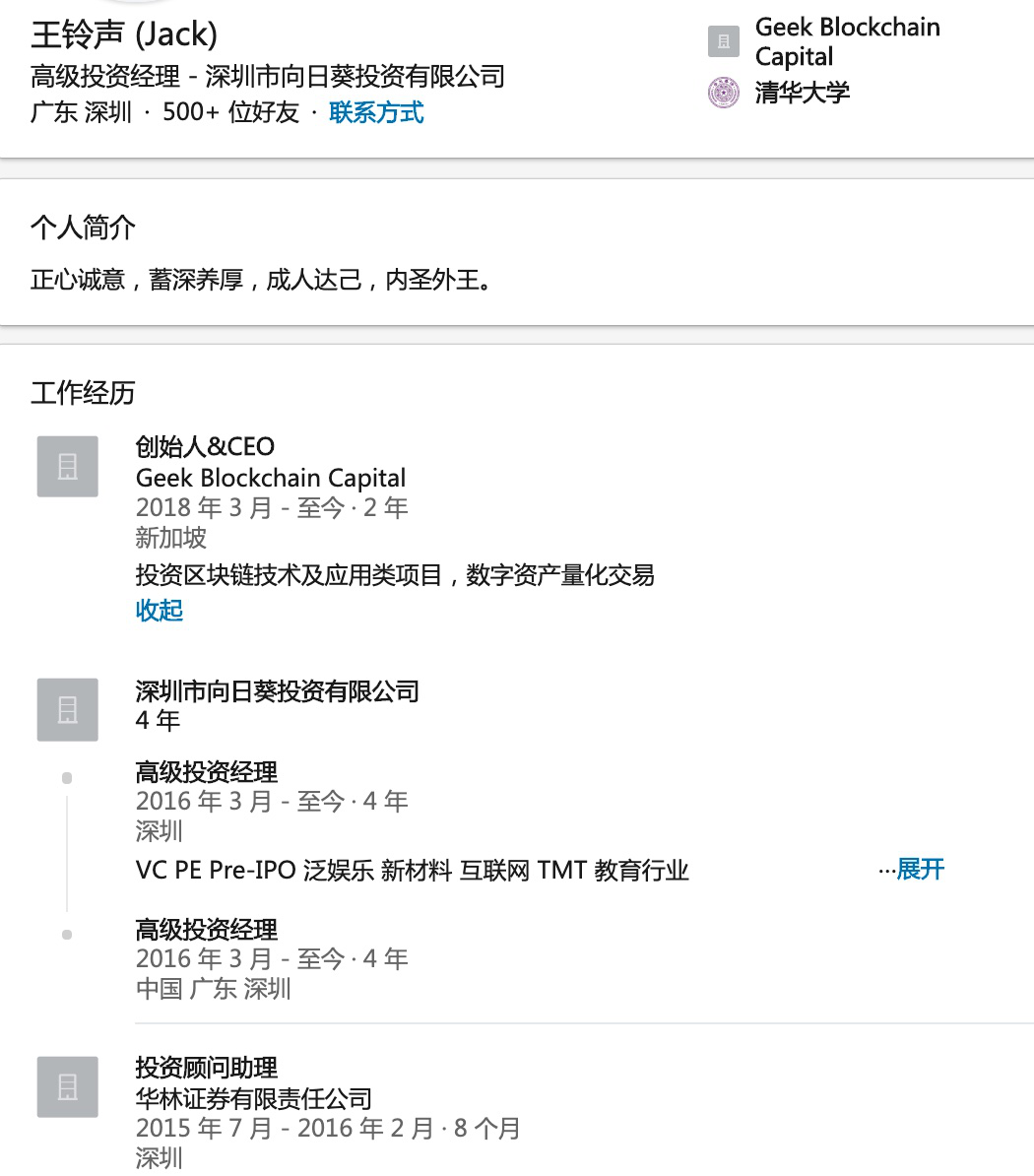Select 高级投资经理 role located in 中国 广东 深圳

click(207, 930)
